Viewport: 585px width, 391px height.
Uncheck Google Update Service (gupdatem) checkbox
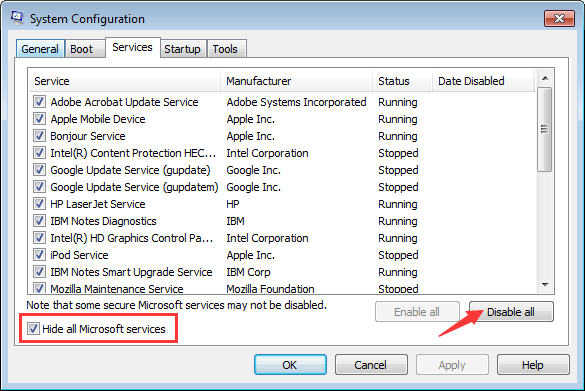pos(39,187)
